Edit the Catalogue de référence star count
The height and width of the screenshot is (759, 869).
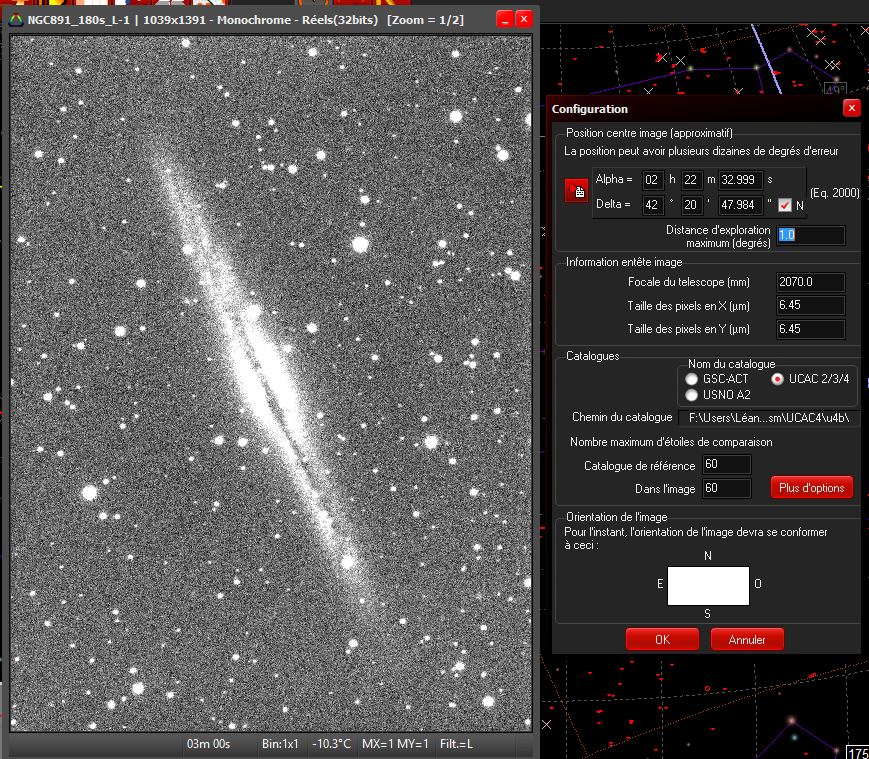pyautogui.click(x=726, y=465)
